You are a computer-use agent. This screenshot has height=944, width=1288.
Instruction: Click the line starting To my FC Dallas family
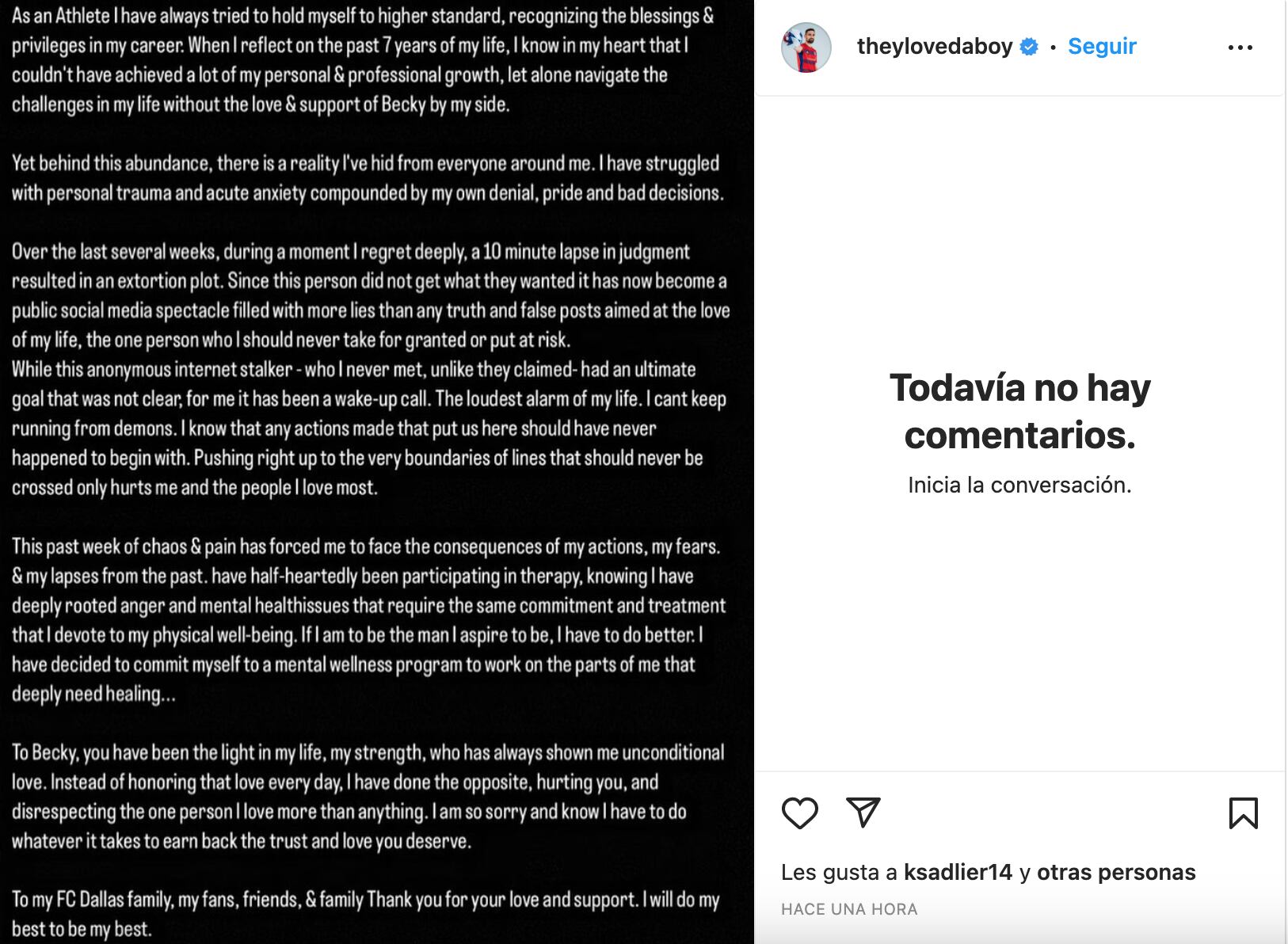pos(365,900)
